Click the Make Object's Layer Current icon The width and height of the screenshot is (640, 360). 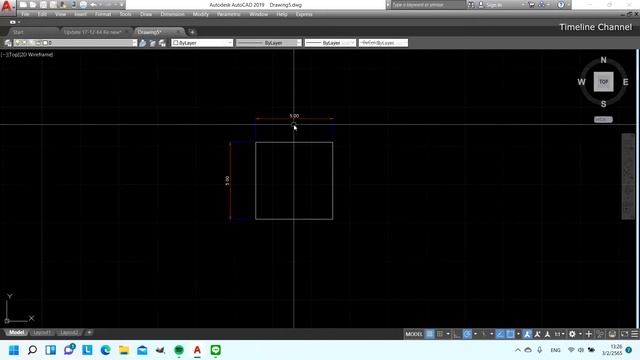pos(142,43)
